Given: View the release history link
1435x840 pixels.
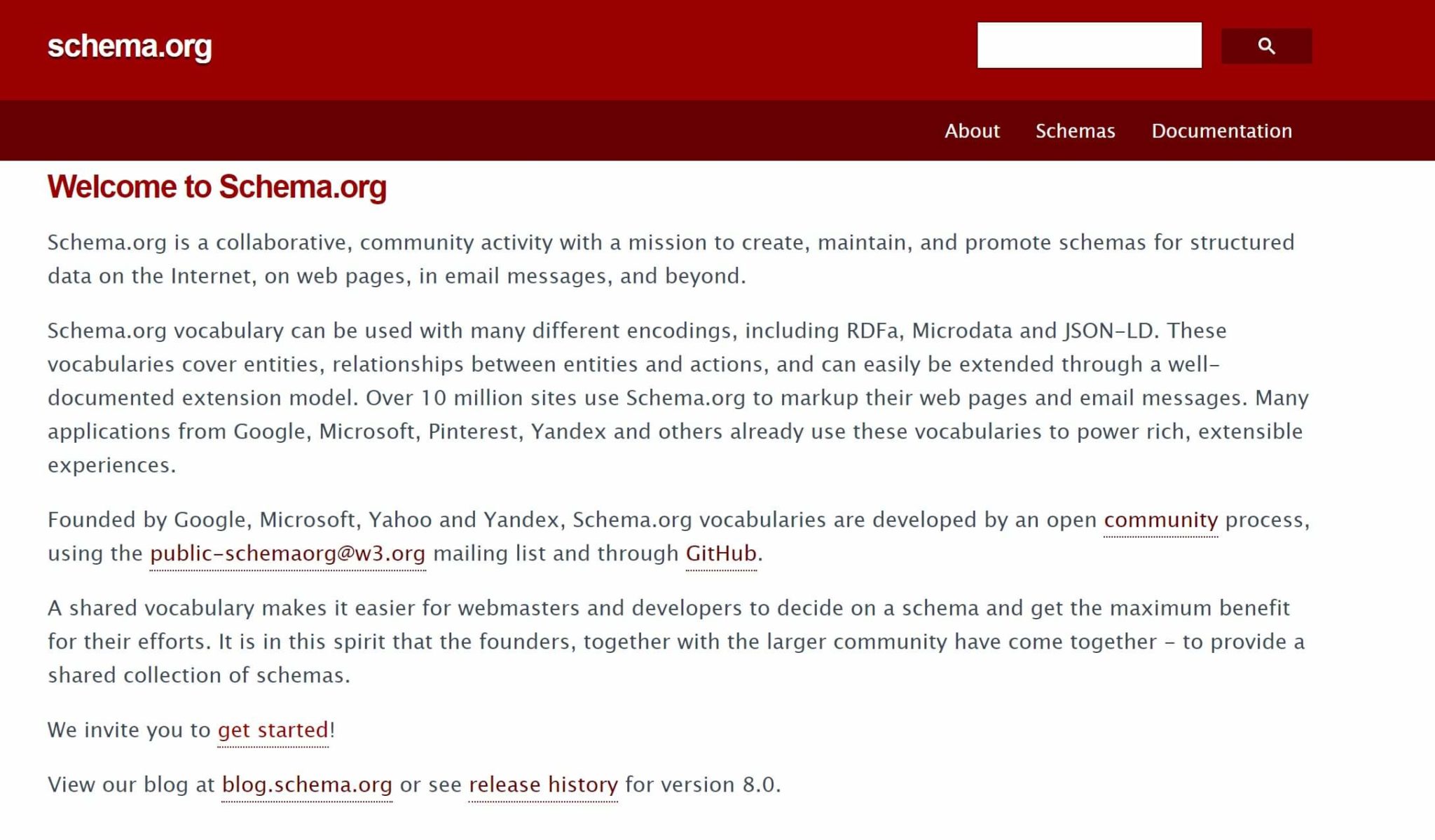Looking at the screenshot, I should coord(543,785).
